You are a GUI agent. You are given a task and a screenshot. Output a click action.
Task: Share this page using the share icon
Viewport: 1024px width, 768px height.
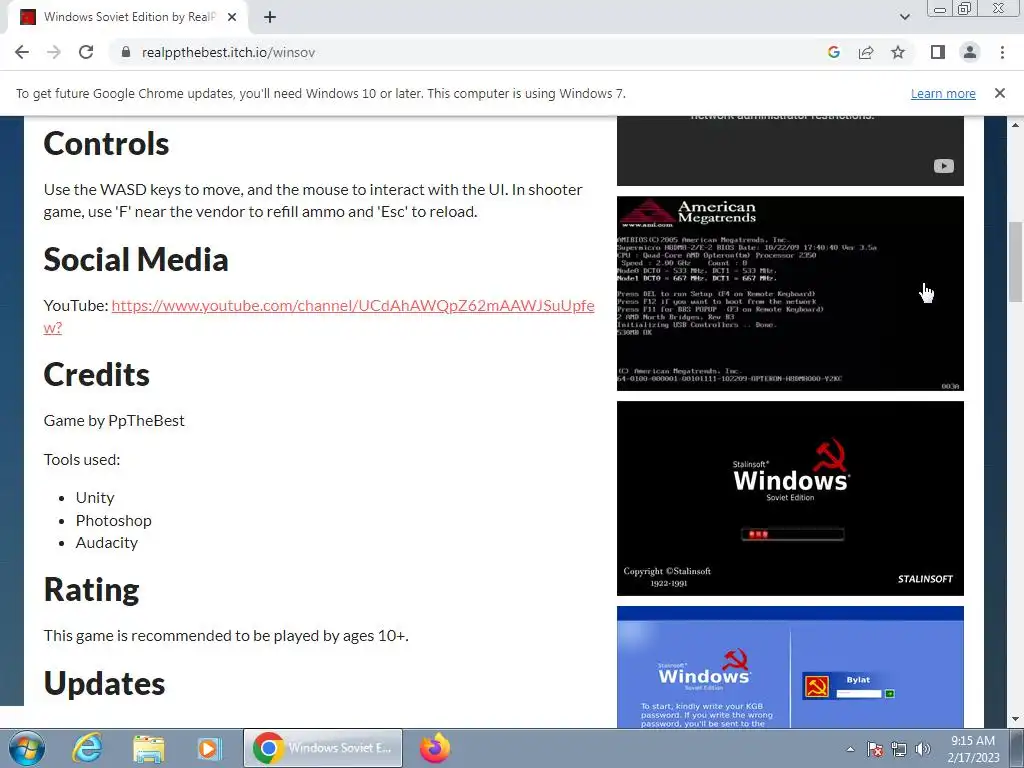pyautogui.click(x=866, y=52)
